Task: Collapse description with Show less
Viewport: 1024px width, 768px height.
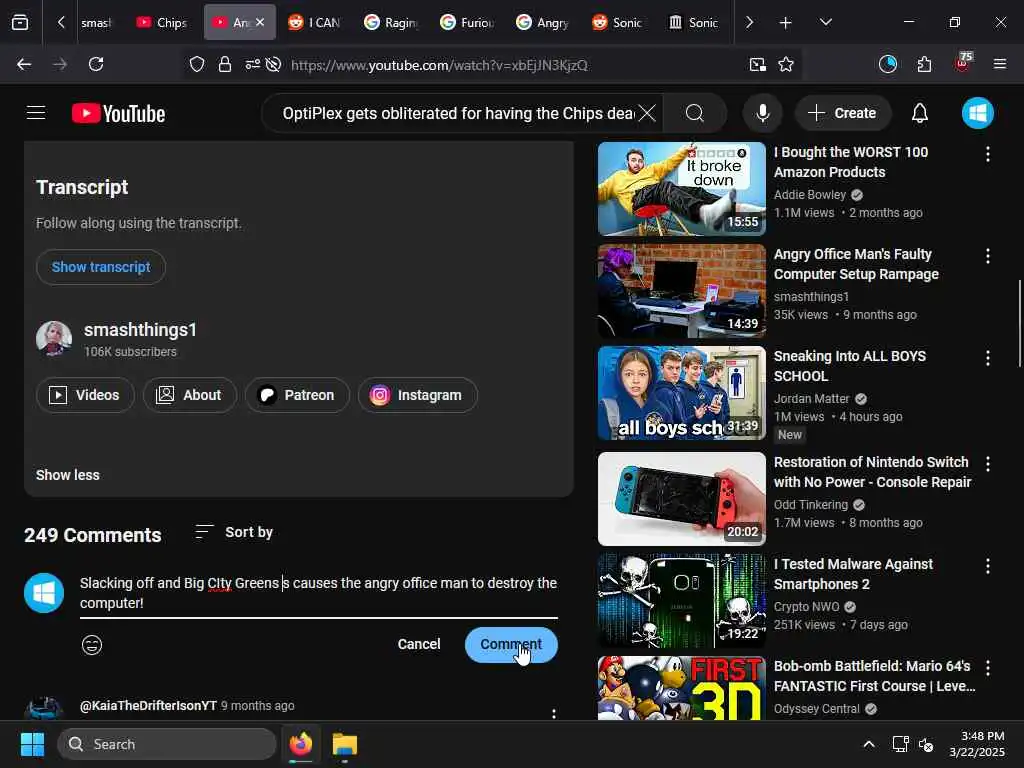Action: point(68,475)
